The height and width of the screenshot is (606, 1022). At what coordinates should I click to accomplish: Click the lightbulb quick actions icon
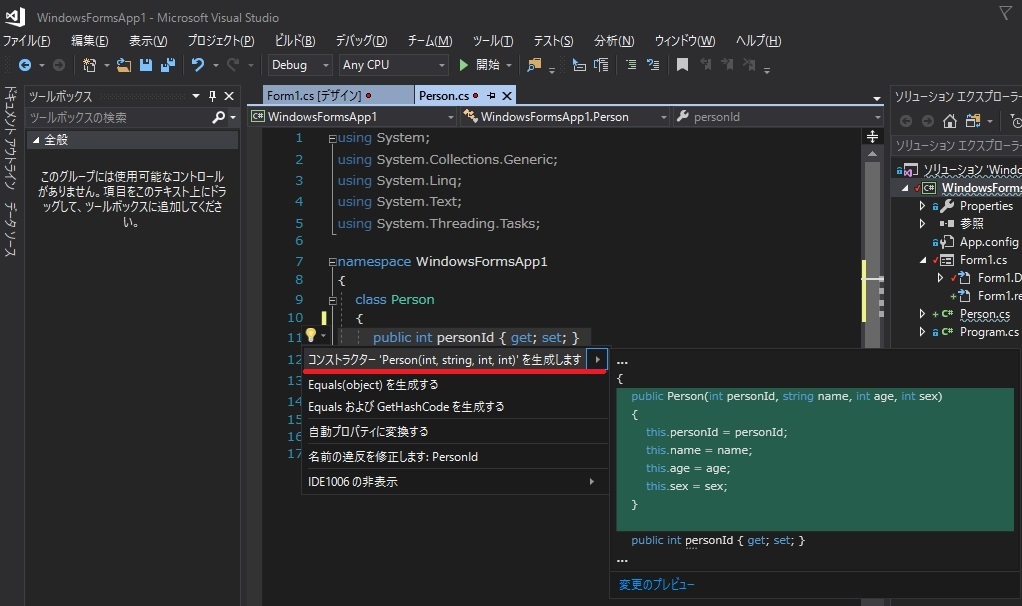click(311, 335)
